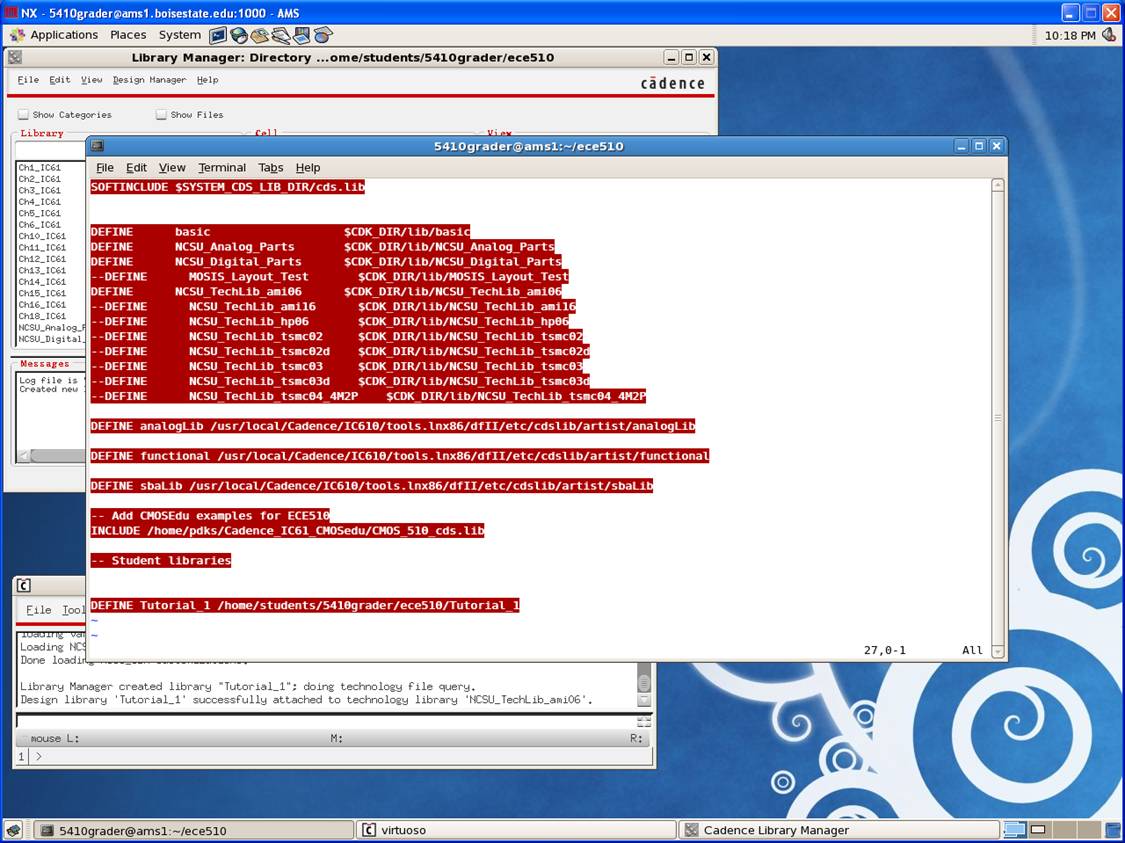Select Ch1_IC61 in the Library list
Viewport: 1125px width, 843px height.
(40, 167)
